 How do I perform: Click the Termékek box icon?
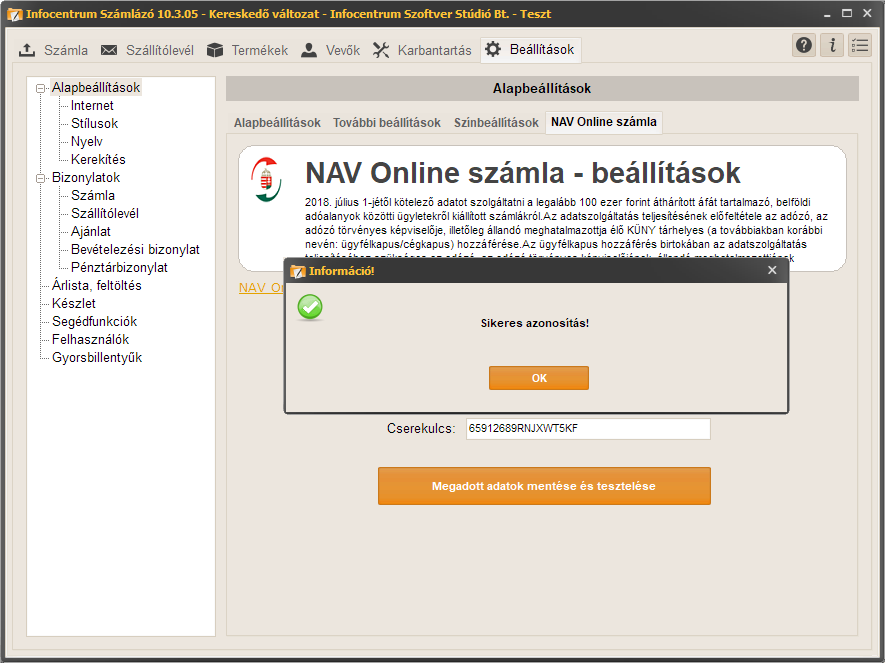[214, 50]
